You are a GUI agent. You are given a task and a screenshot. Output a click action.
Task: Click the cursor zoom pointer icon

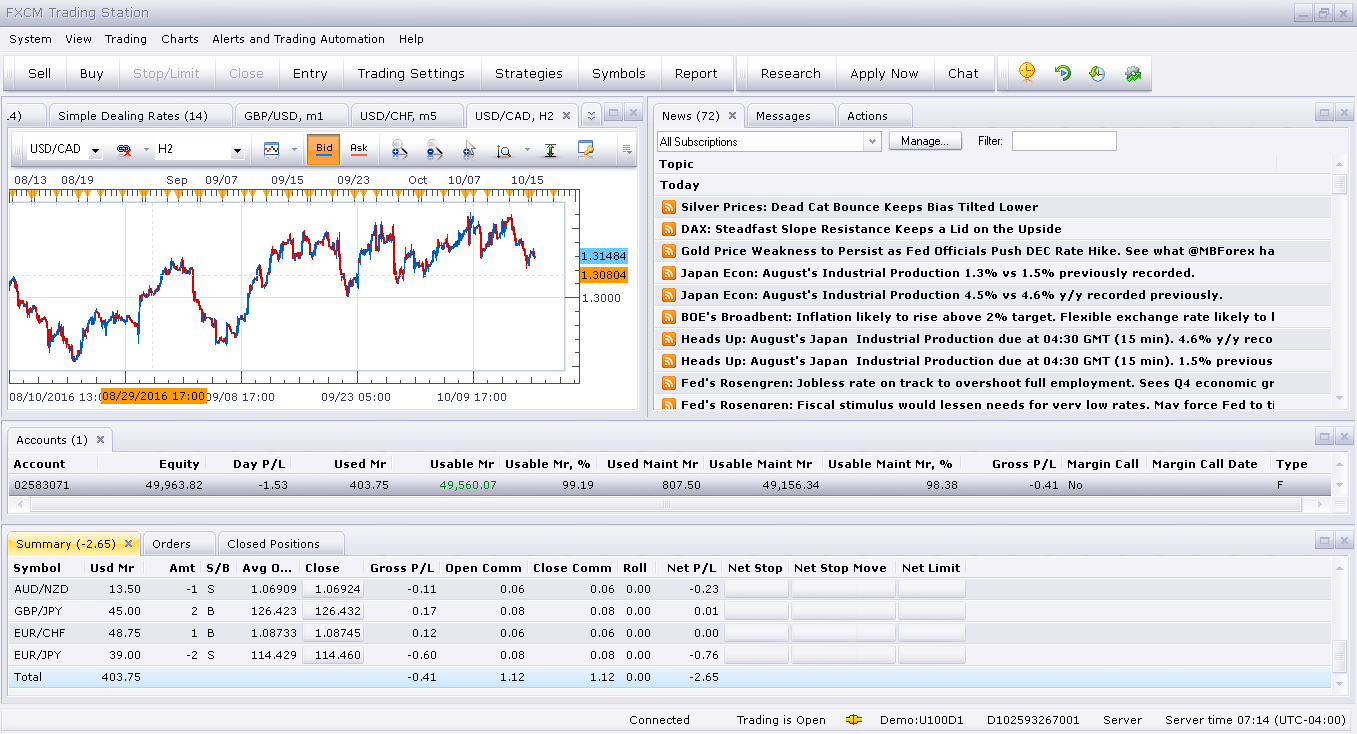469,150
